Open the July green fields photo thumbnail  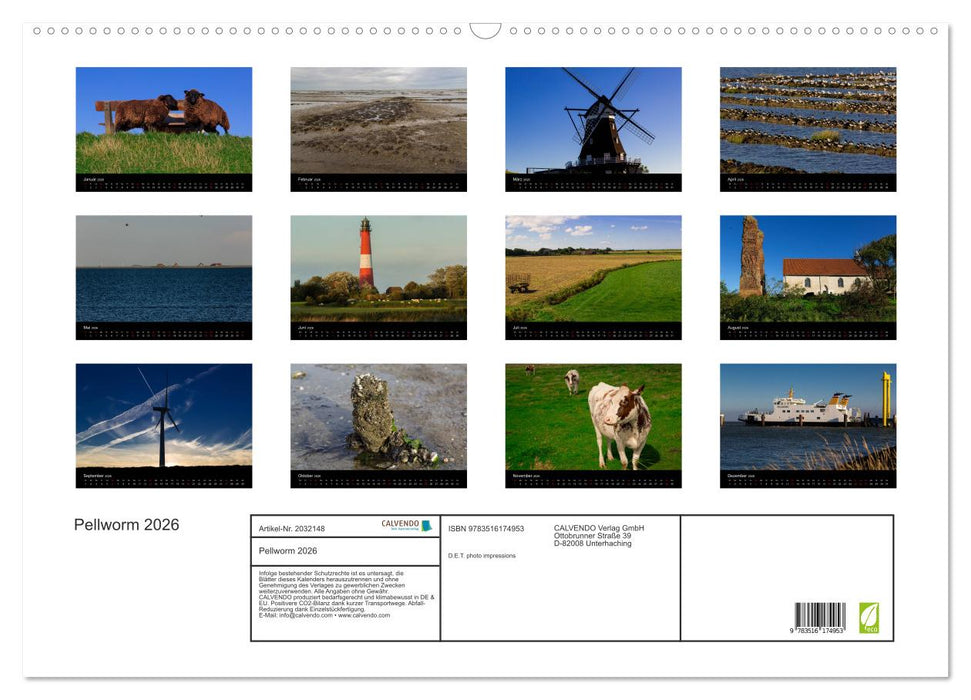tap(593, 270)
